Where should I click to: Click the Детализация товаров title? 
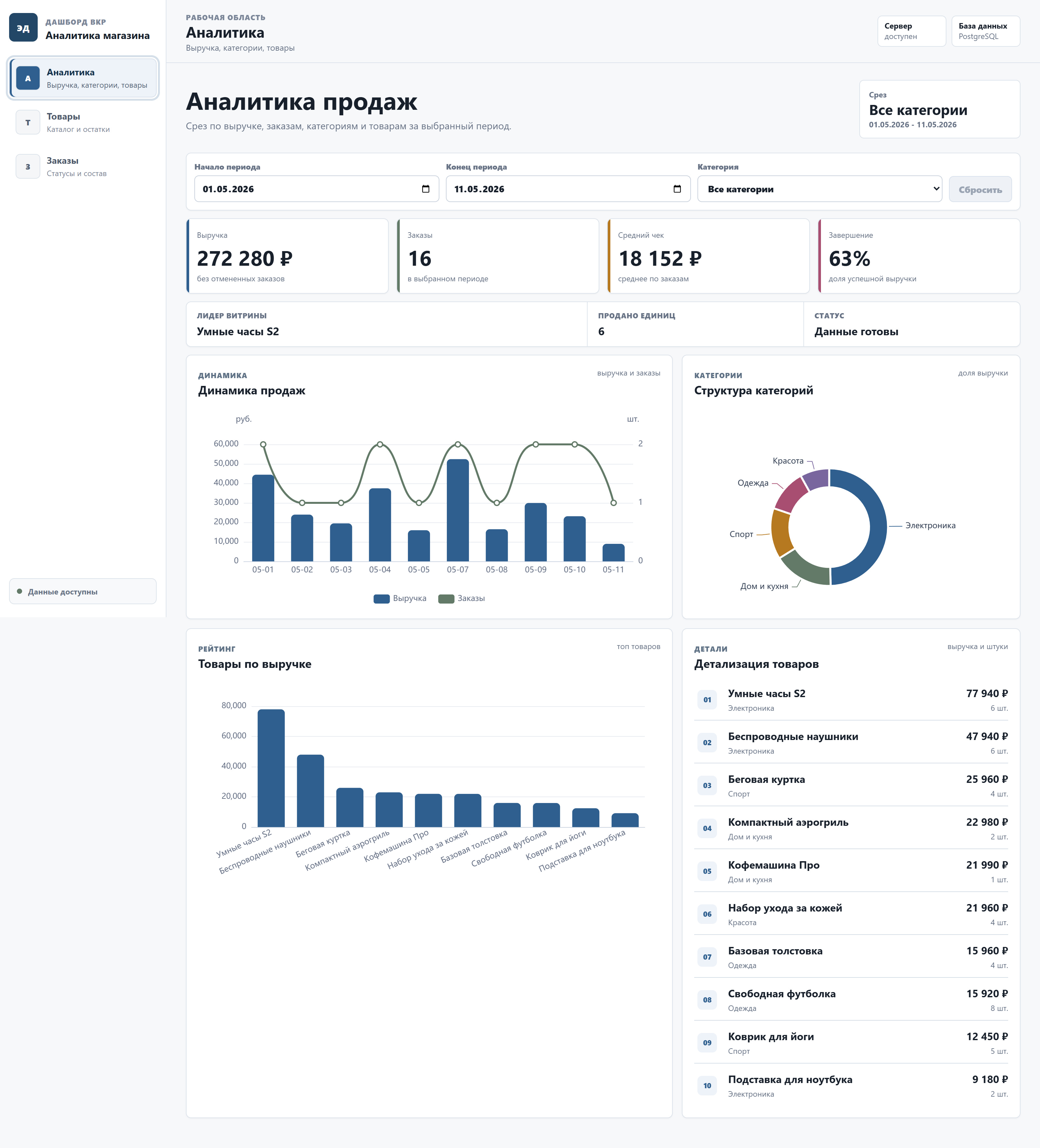tap(756, 664)
